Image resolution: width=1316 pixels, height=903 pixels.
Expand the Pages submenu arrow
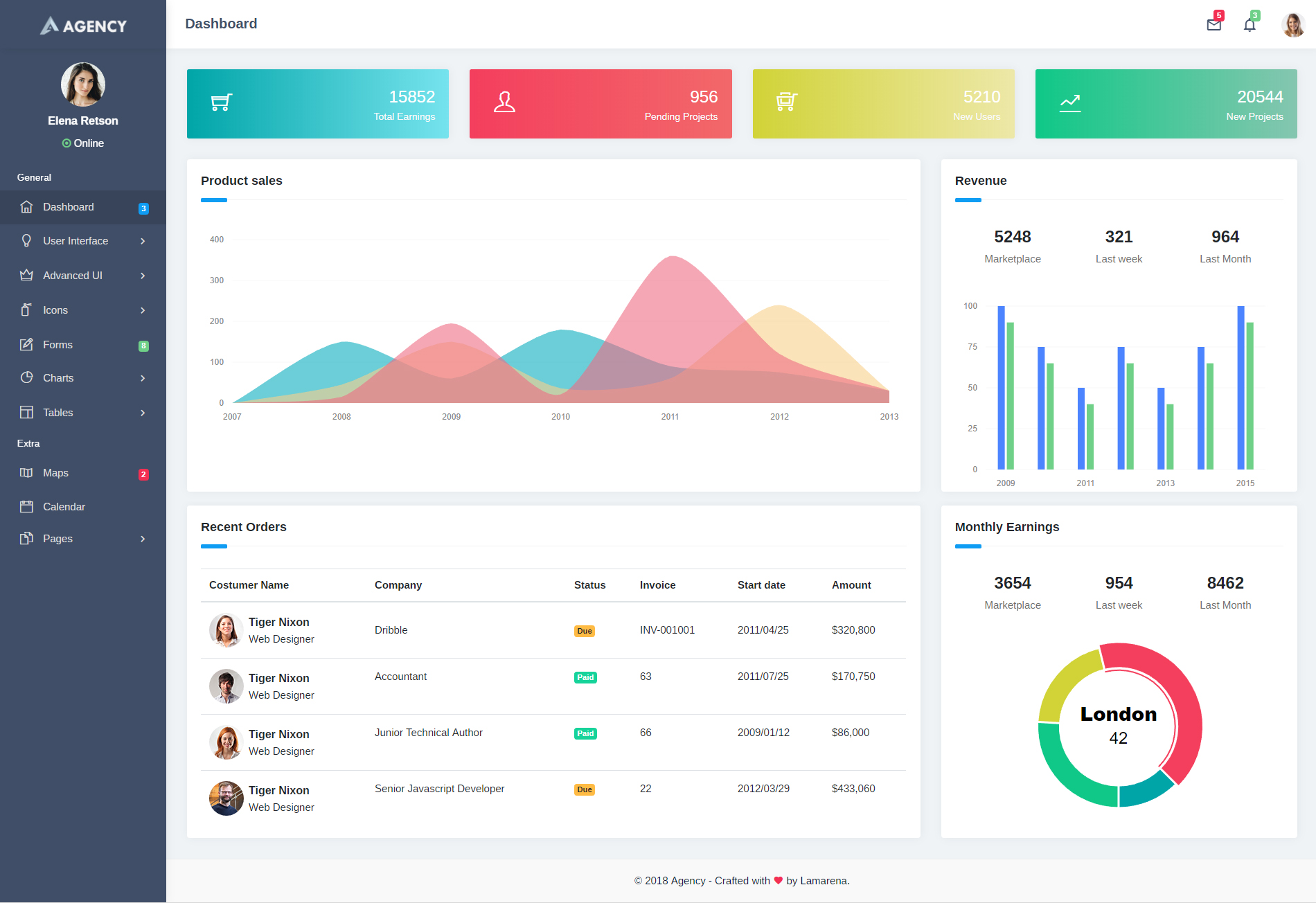pos(143,539)
